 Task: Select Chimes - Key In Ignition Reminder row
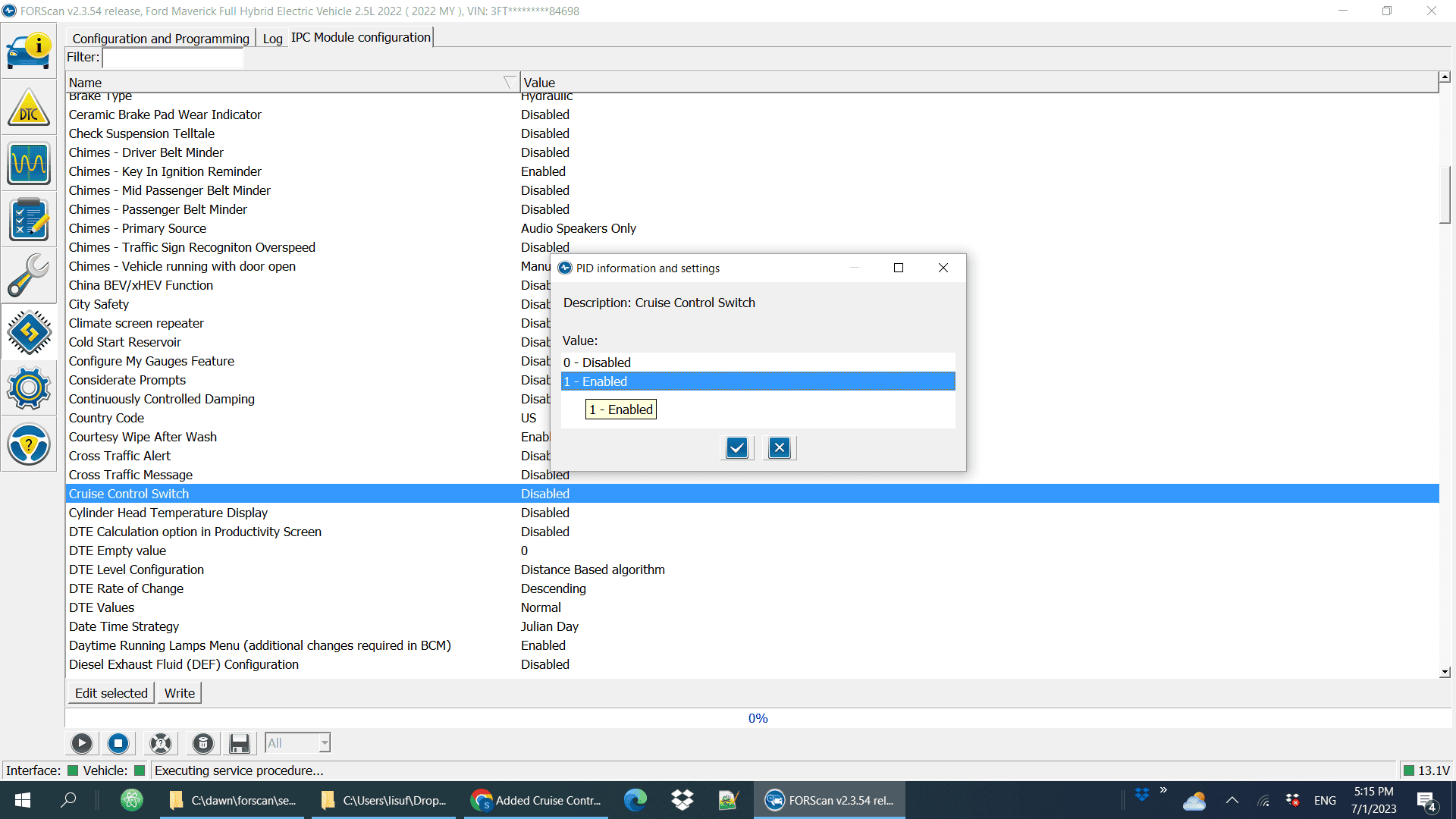pos(752,171)
